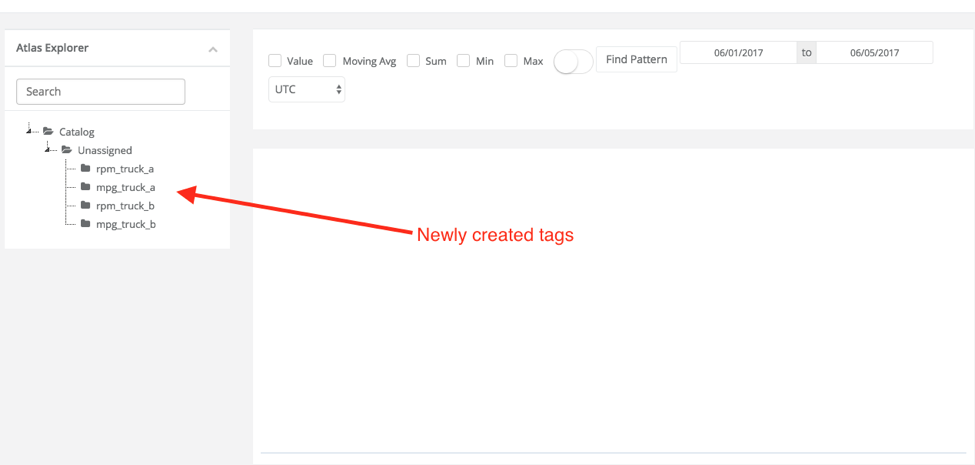
Task: Select the mpg_truck_b tag label
Action: (126, 224)
